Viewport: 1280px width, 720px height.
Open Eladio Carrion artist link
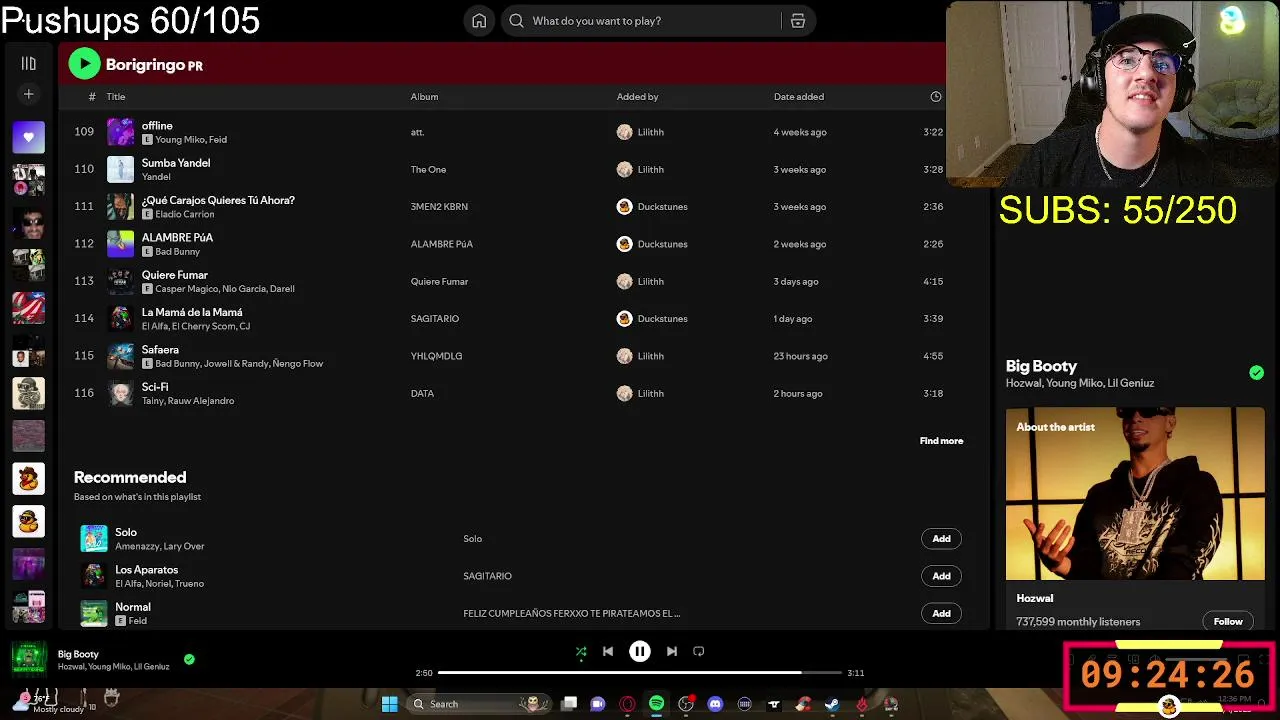185,214
